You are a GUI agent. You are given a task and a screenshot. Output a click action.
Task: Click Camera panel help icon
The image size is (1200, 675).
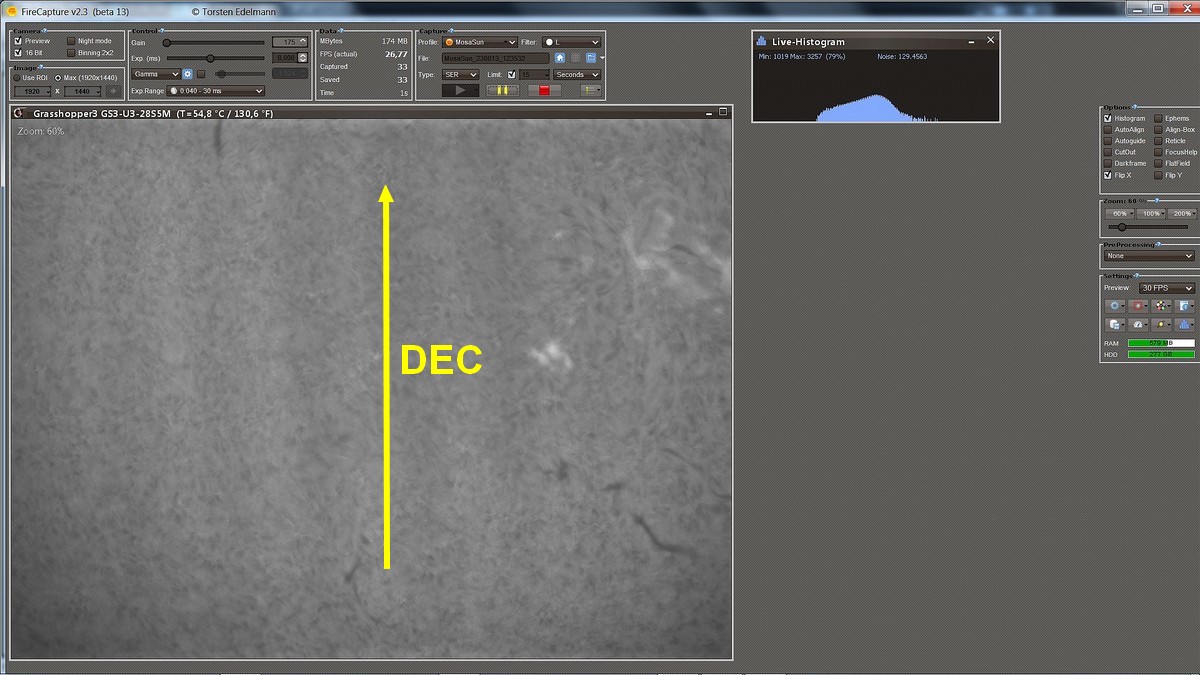click(x=43, y=31)
